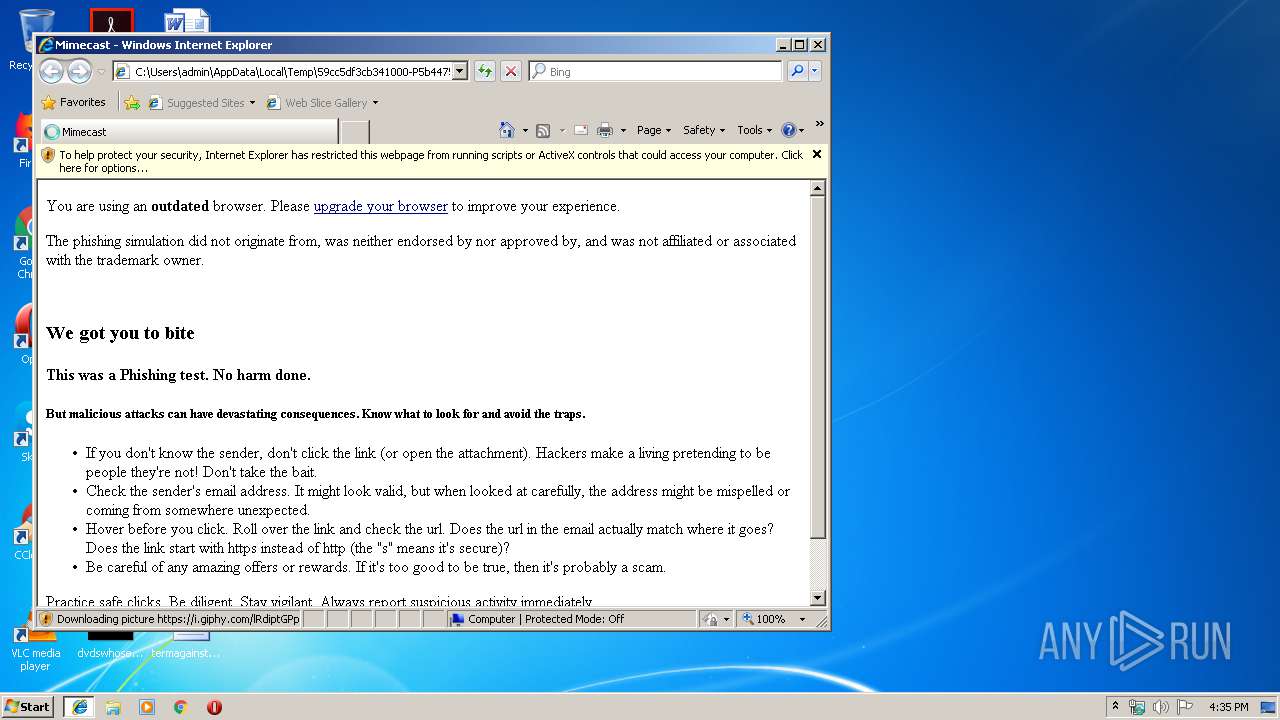
Task: Follow the 'upgrade your browser' link
Action: pyautogui.click(x=380, y=206)
